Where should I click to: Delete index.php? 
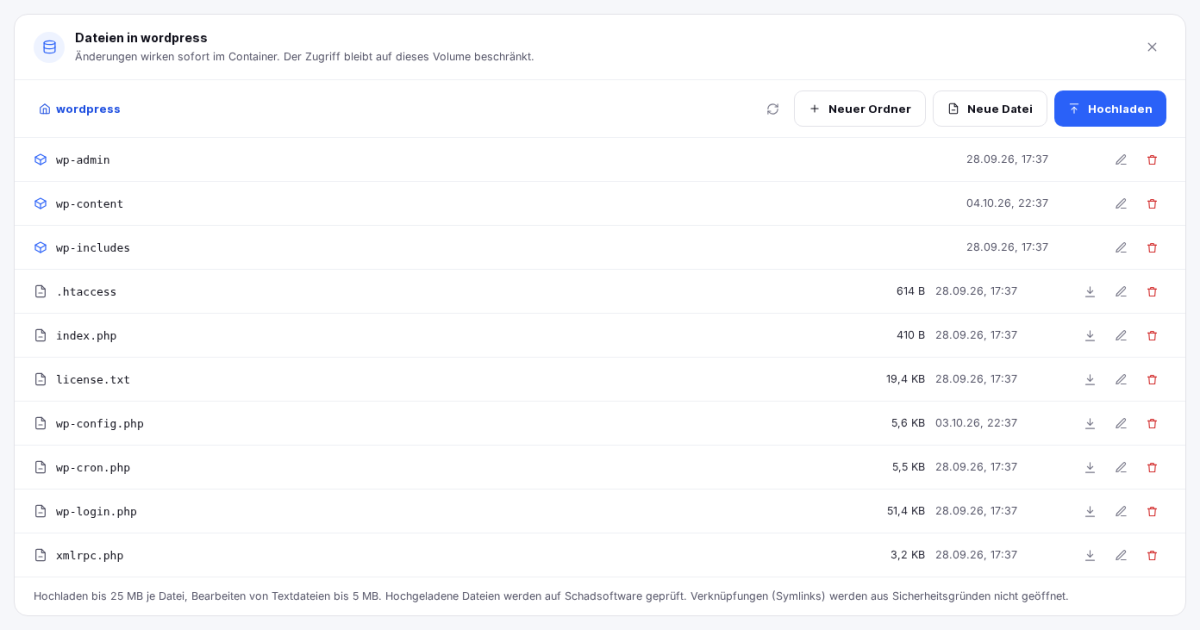pyautogui.click(x=1152, y=336)
